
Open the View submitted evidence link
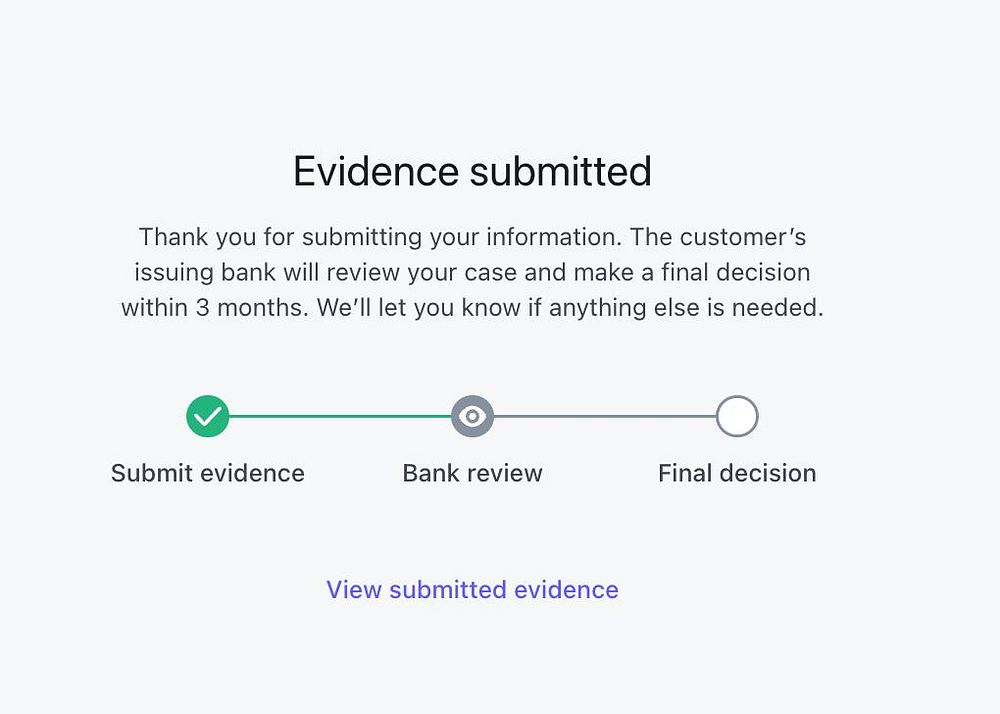click(x=472, y=590)
